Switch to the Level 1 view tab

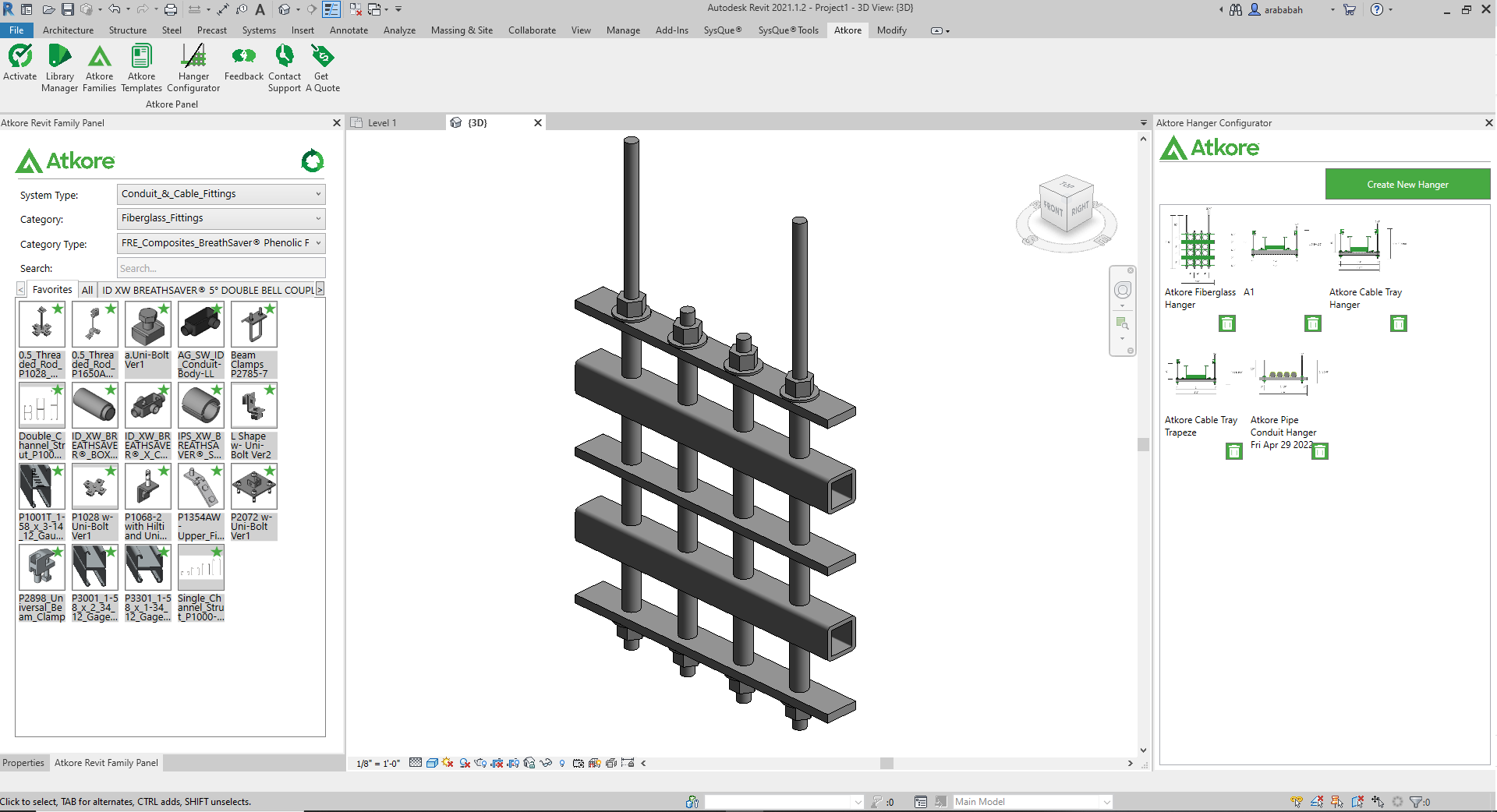(382, 123)
